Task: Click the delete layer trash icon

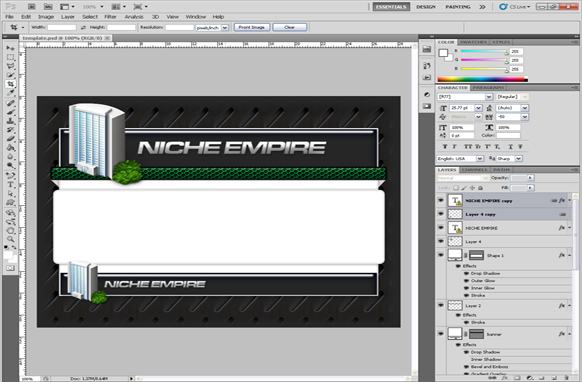Action: click(566, 378)
